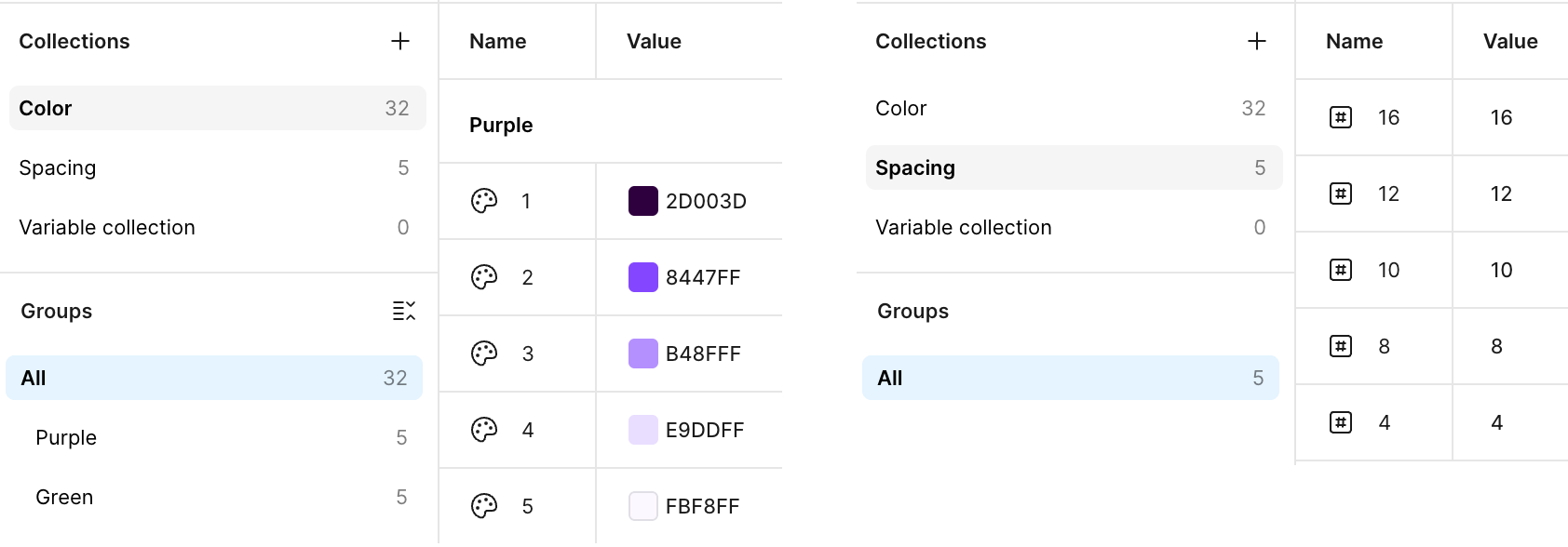
Task: Select the Spacing collection in left panel
Action: coord(218,167)
